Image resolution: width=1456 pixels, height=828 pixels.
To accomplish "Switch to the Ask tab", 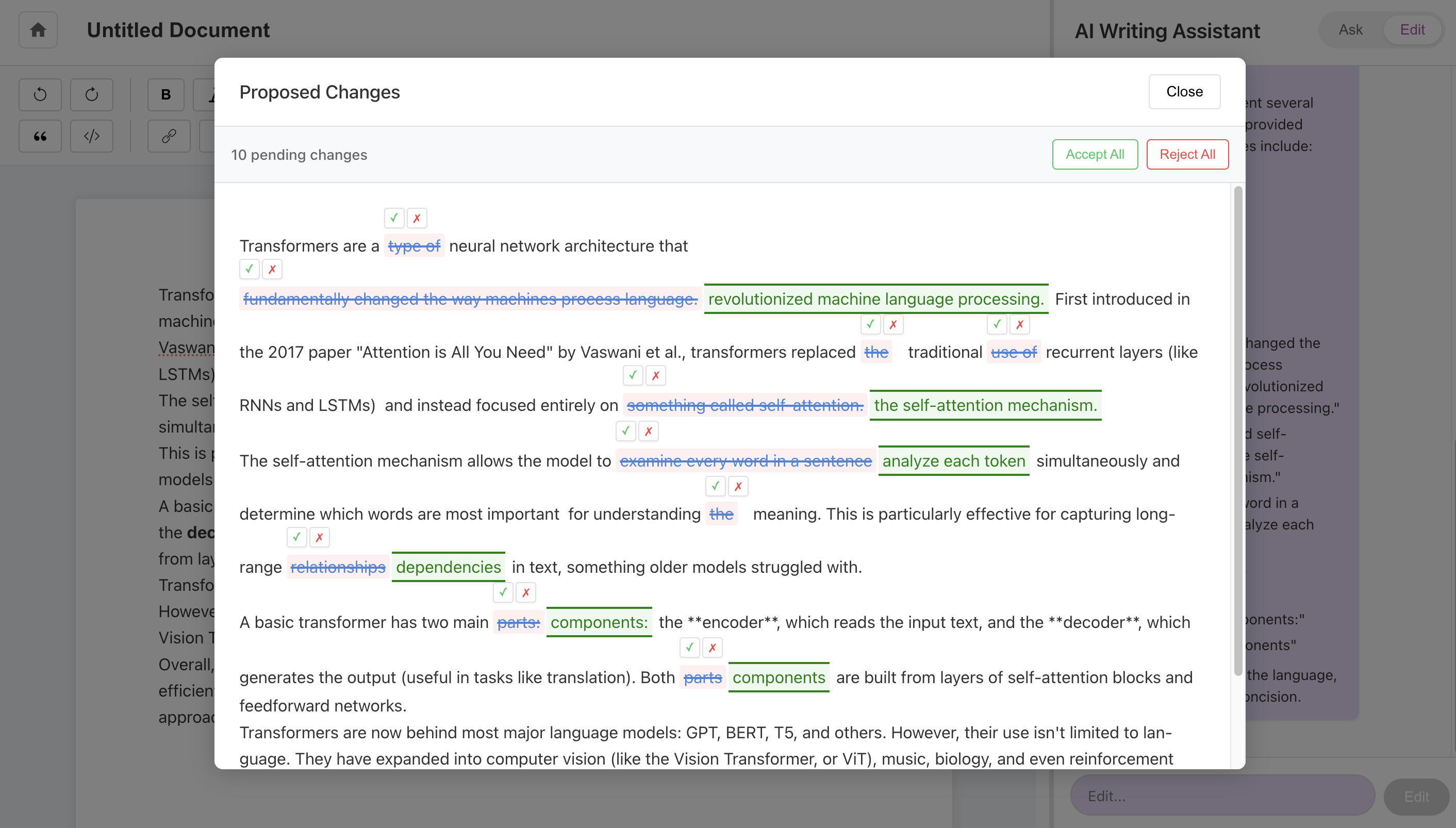I will pos(1350,29).
